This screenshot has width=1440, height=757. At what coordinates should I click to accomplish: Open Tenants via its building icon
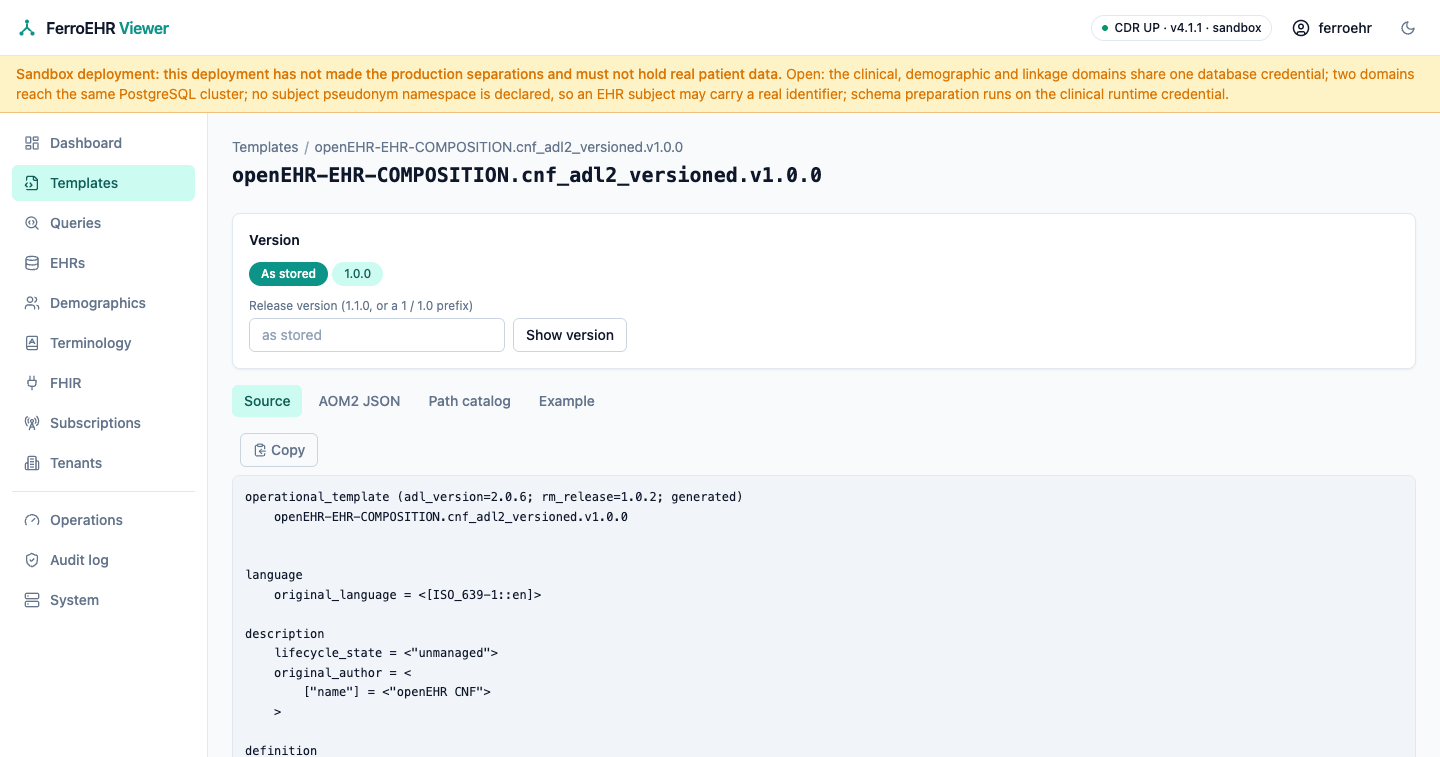tap(32, 463)
